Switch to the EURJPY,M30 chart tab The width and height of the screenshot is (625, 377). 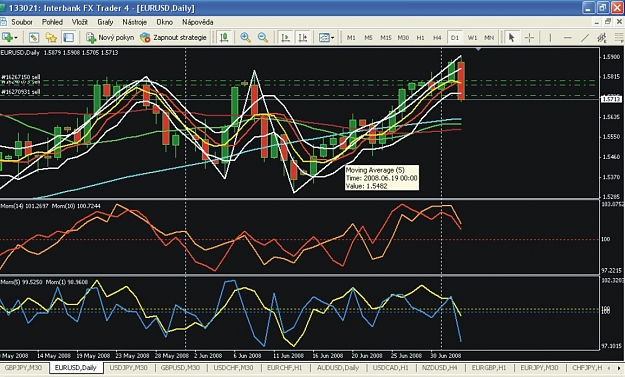(x=539, y=368)
